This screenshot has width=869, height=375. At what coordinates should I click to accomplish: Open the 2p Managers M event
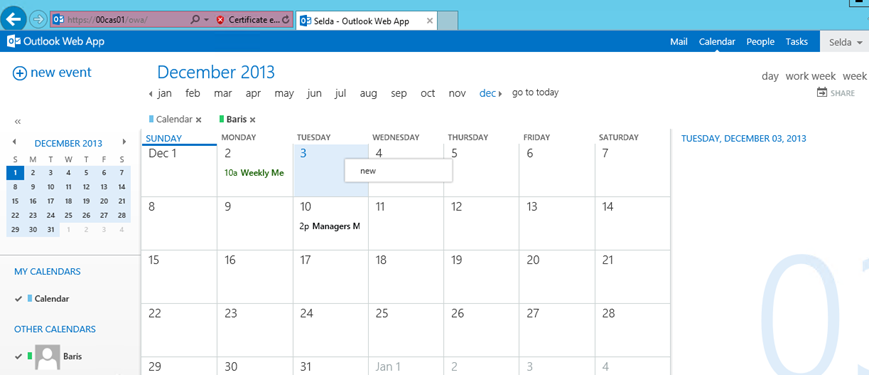click(x=329, y=226)
